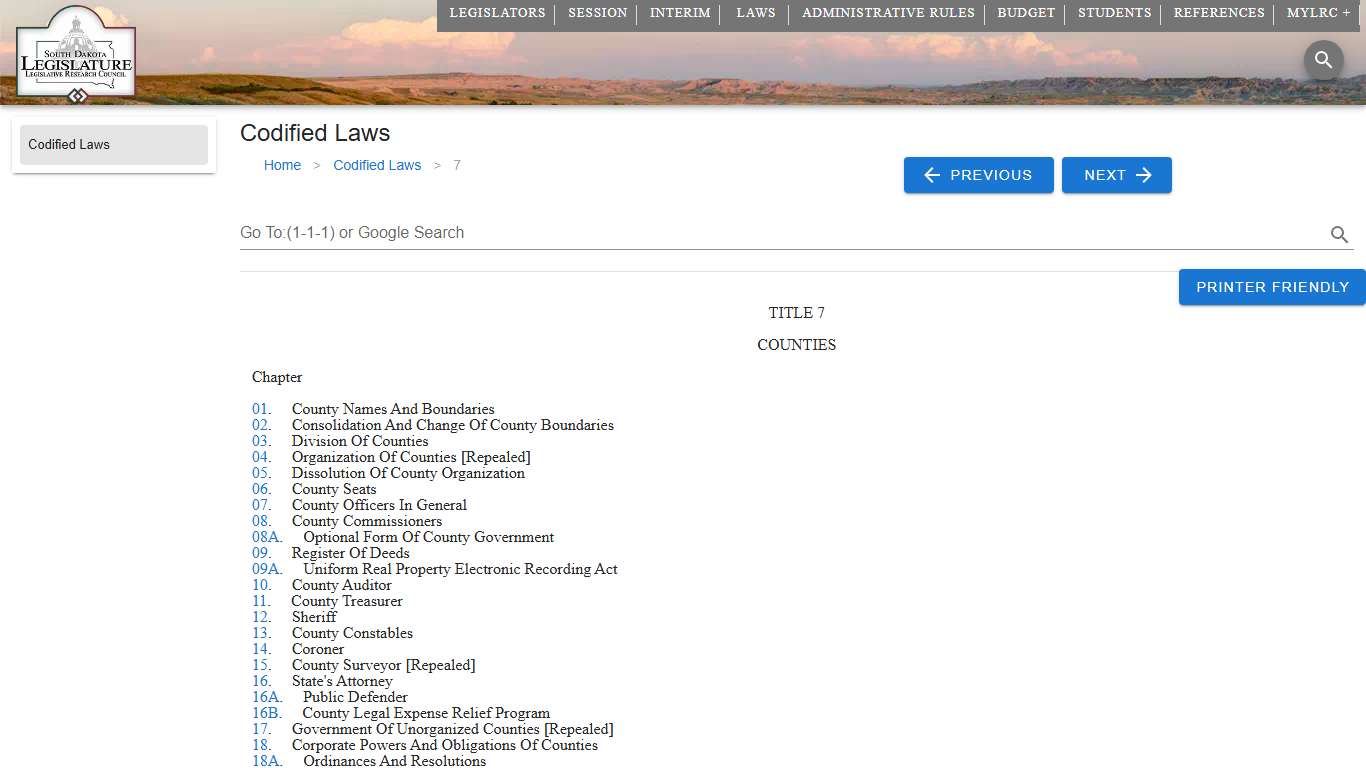
Task: Click the NEXT button
Action: click(1117, 175)
